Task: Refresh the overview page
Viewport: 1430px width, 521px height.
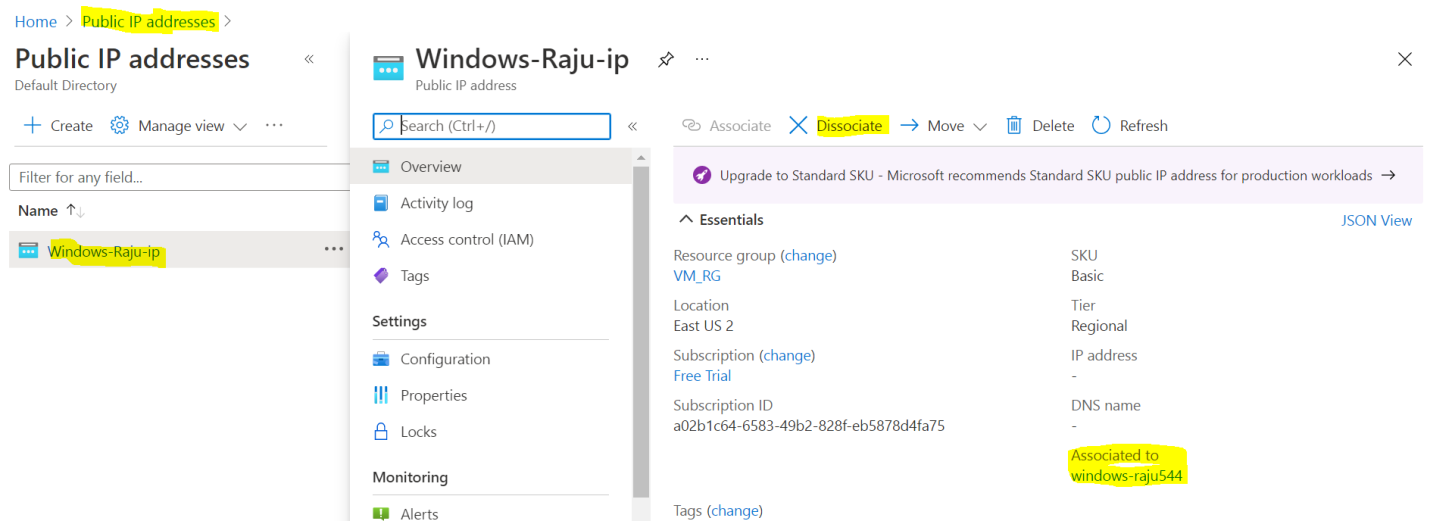Action: click(x=1130, y=126)
